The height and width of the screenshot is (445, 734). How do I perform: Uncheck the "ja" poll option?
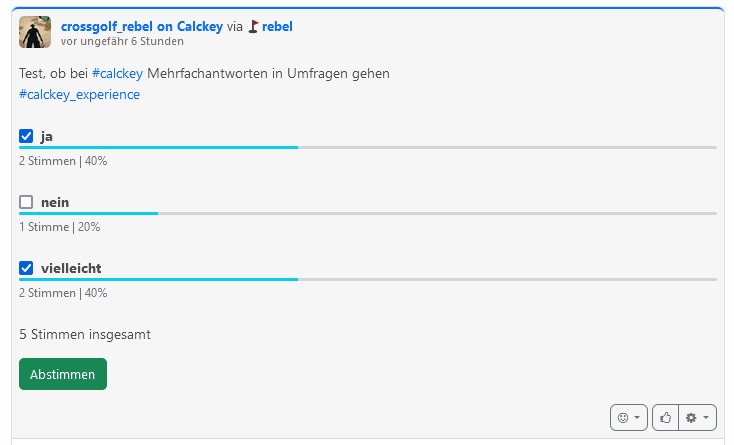[27, 136]
